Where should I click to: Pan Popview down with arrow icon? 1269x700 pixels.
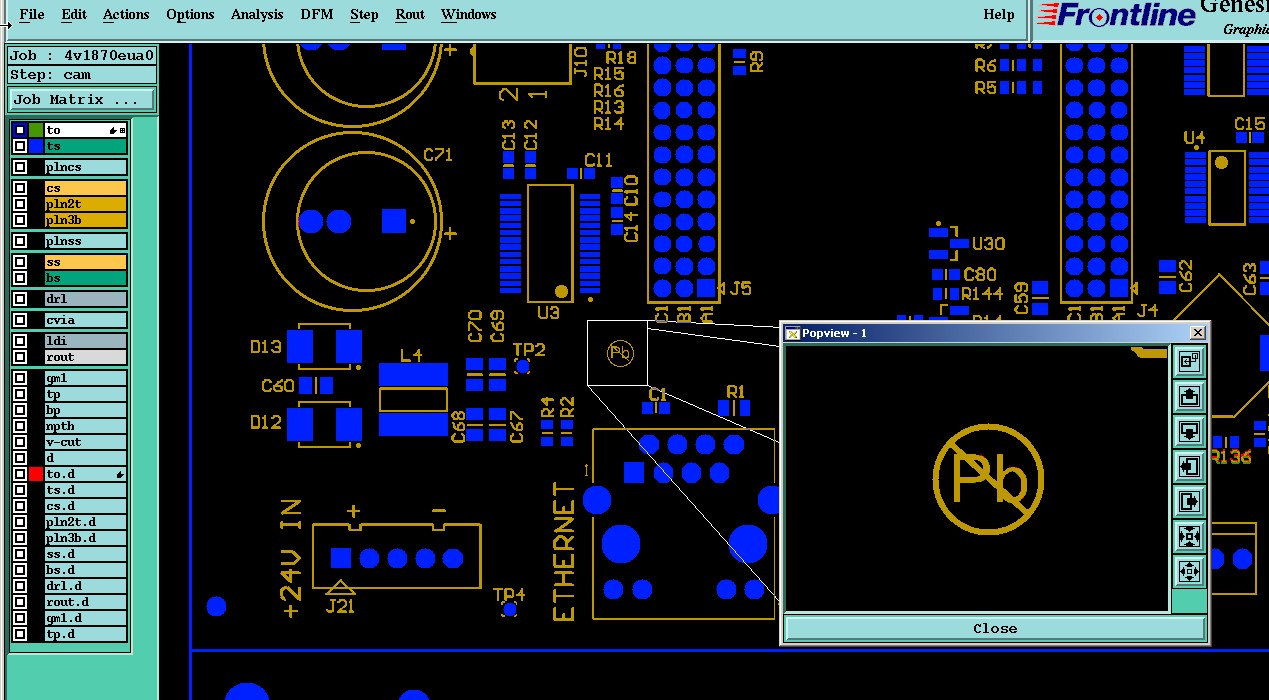coord(1189,432)
